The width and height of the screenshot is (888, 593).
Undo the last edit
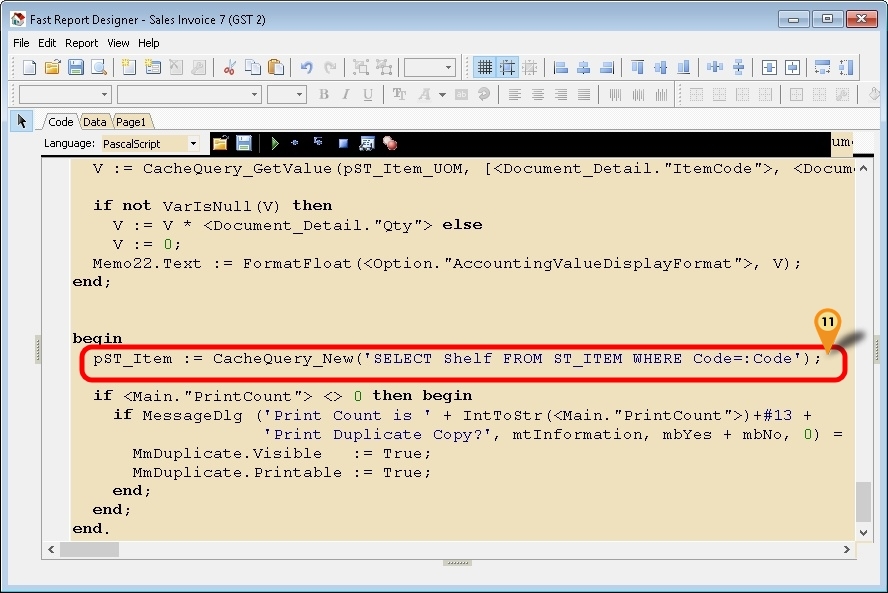point(307,67)
